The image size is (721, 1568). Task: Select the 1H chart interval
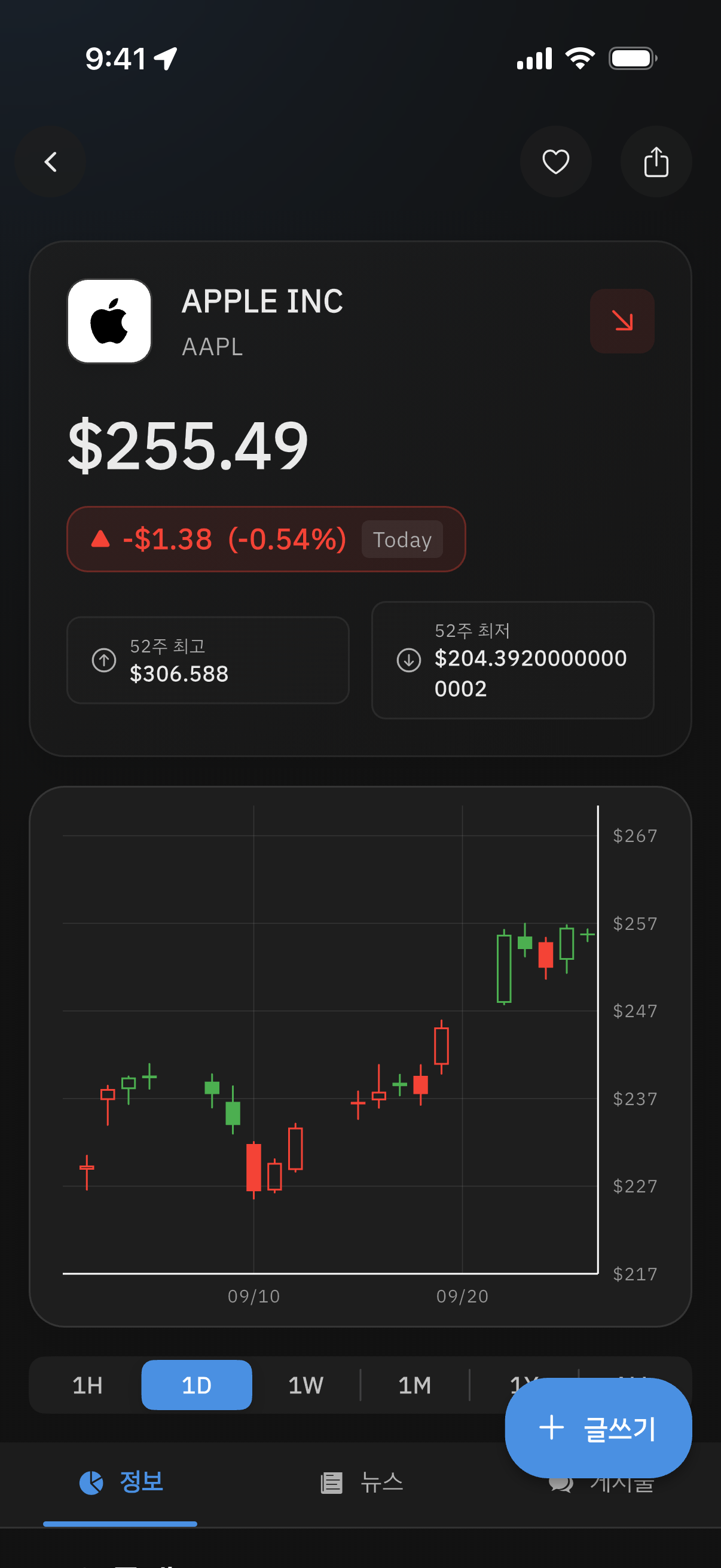click(87, 1386)
